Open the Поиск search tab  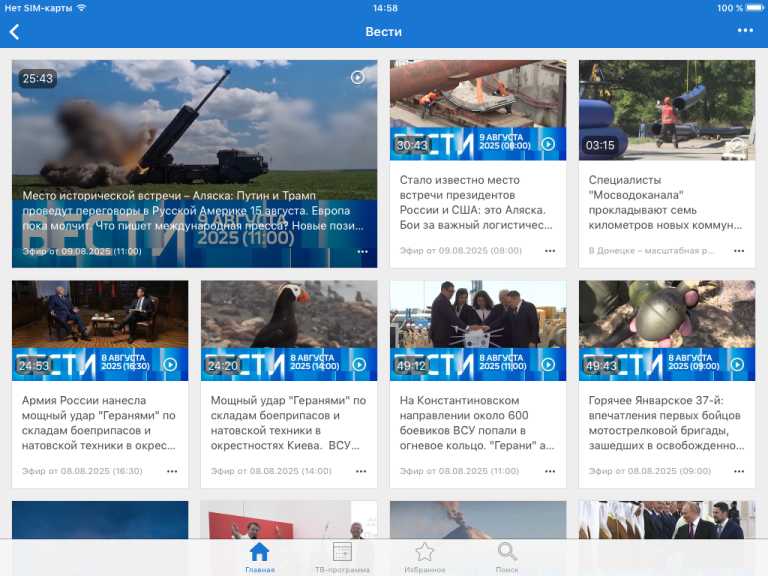tap(507, 557)
